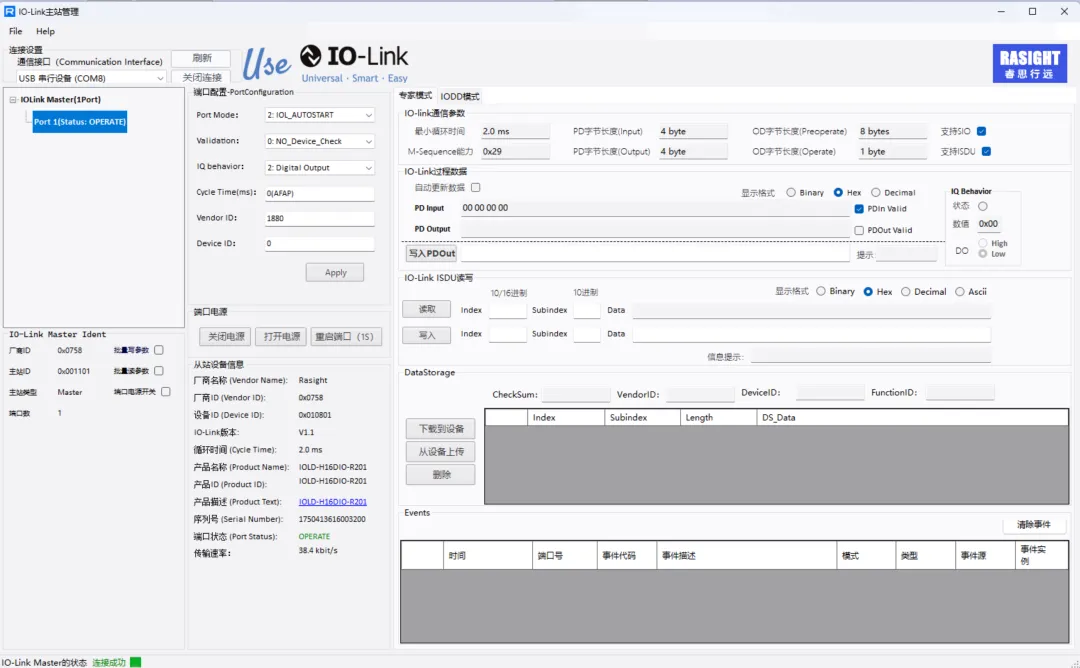Select the Ascii display format radio button
The height and width of the screenshot is (668, 1080).
(x=960, y=292)
